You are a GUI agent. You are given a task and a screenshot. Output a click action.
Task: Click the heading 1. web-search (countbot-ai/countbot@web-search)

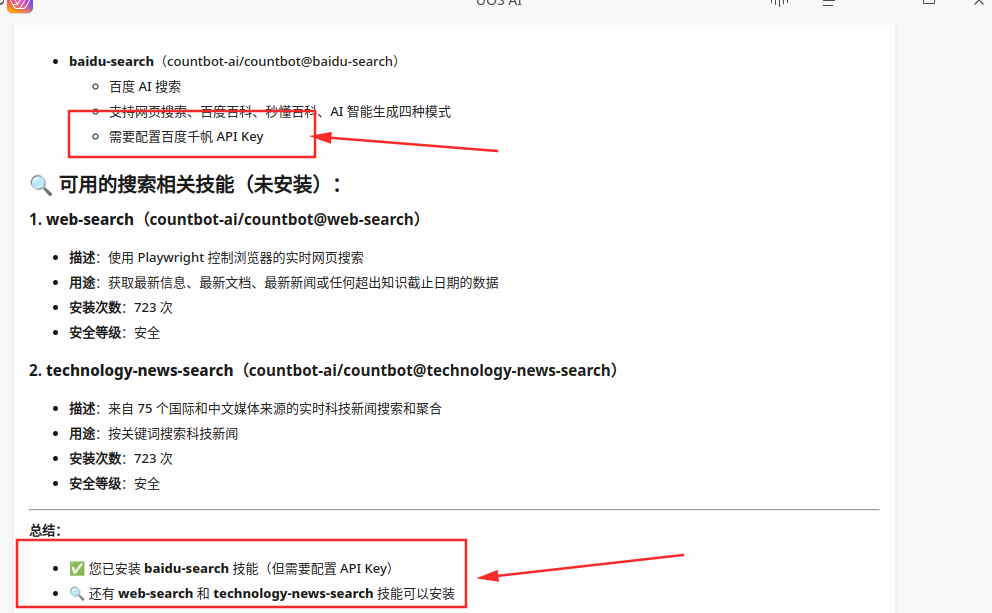(226, 220)
